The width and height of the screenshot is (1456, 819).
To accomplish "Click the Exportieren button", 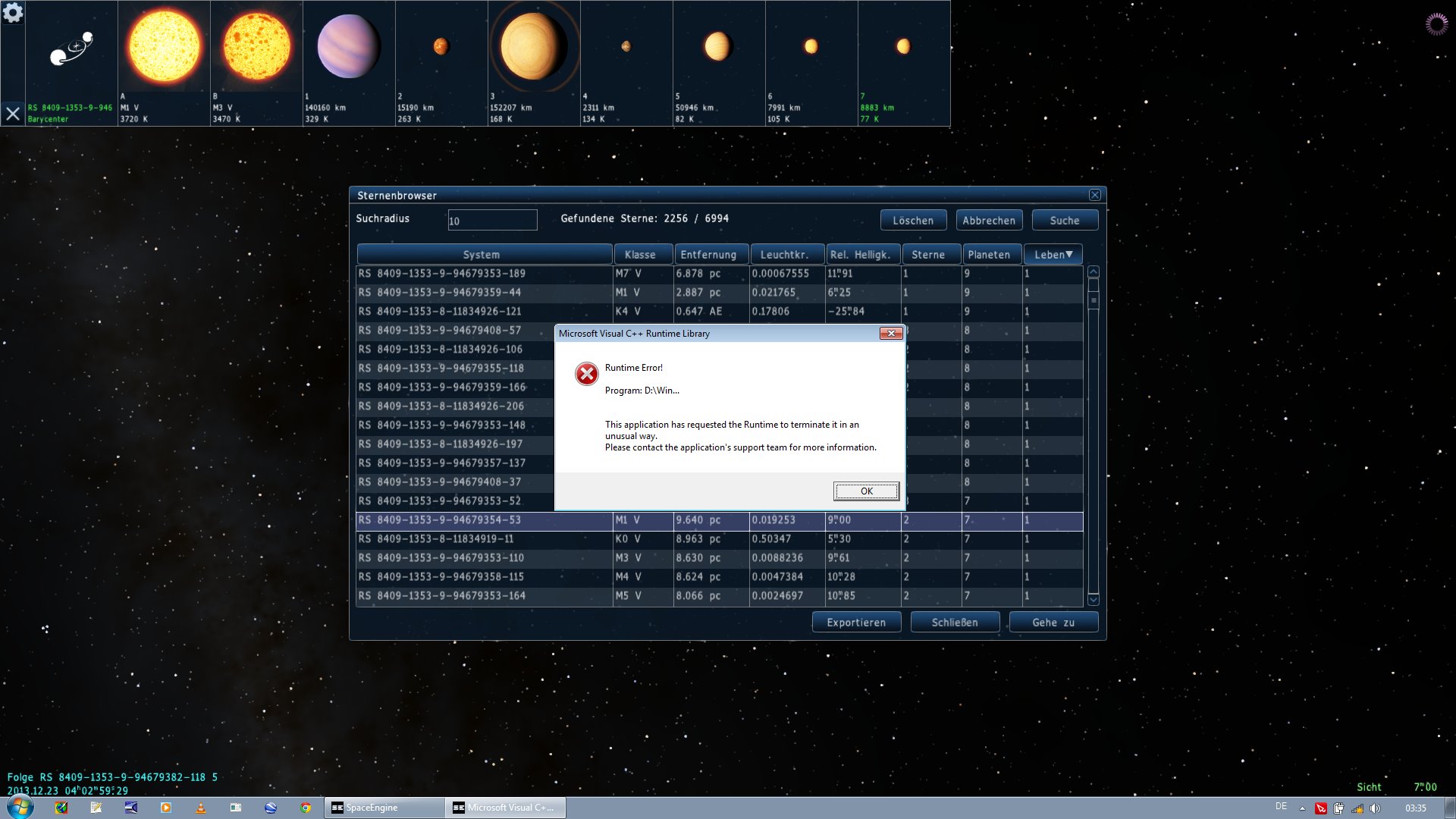I will (856, 623).
